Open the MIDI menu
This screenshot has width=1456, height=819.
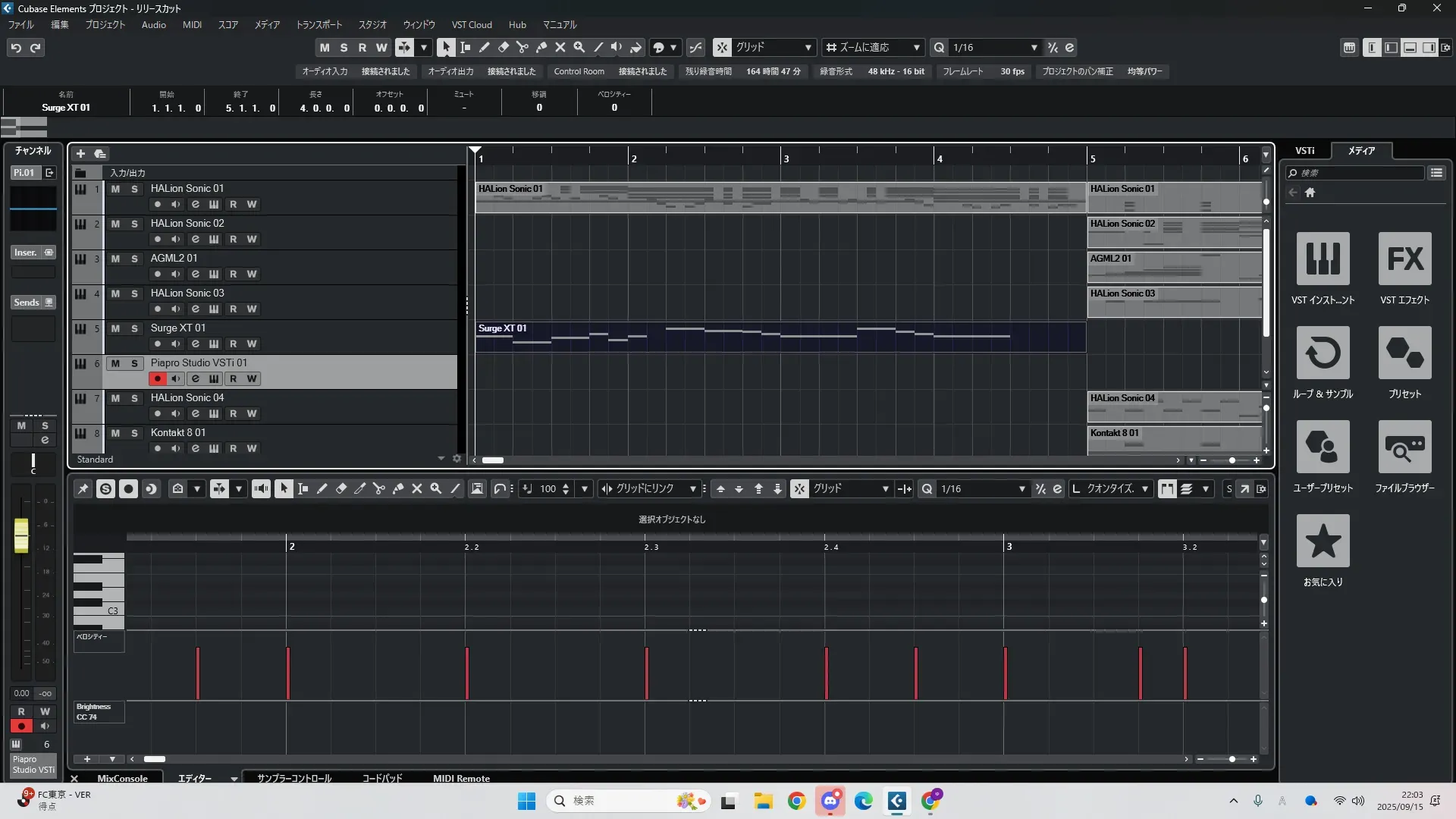[x=192, y=25]
